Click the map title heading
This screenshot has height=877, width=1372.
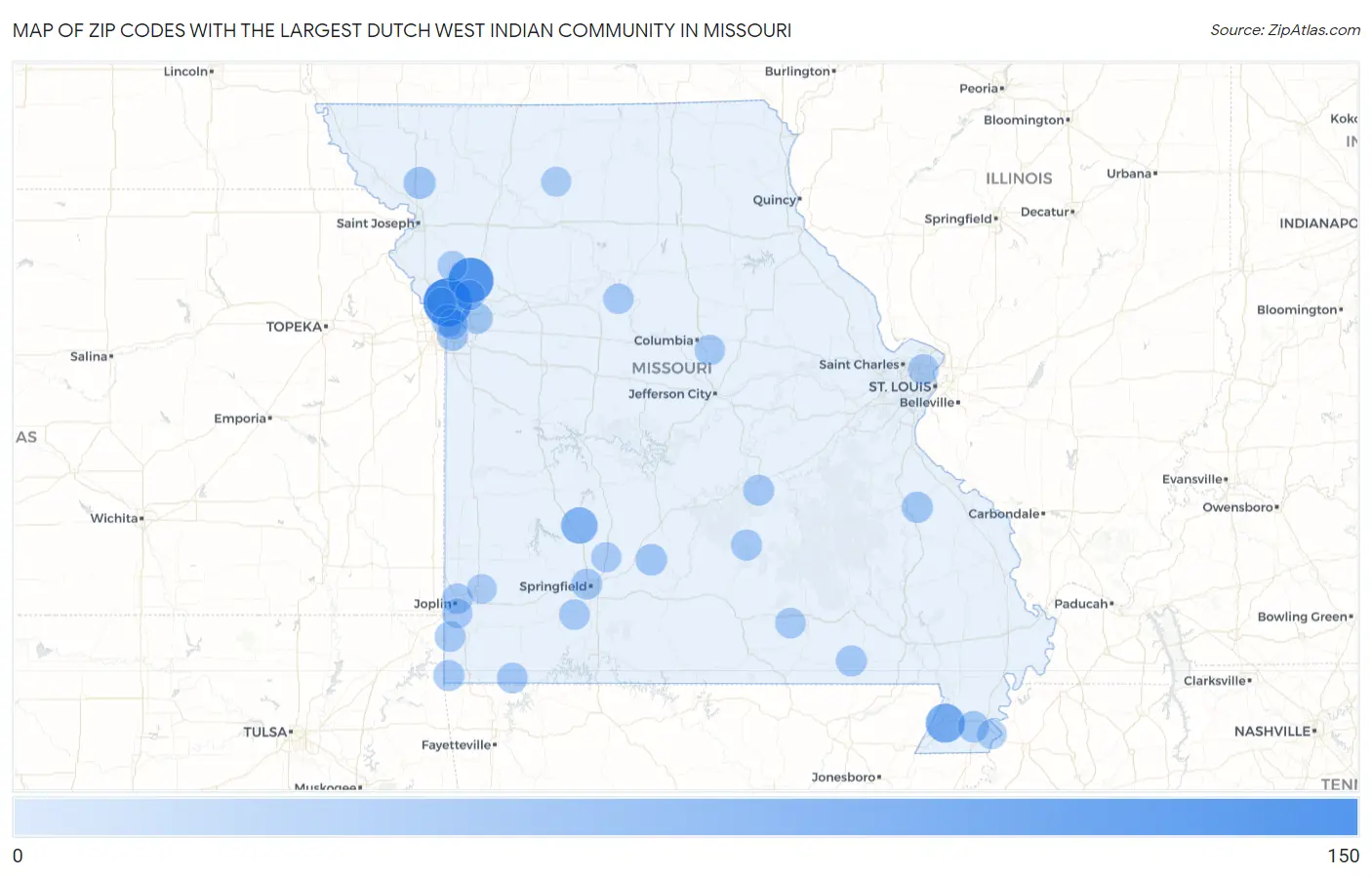[x=402, y=30]
